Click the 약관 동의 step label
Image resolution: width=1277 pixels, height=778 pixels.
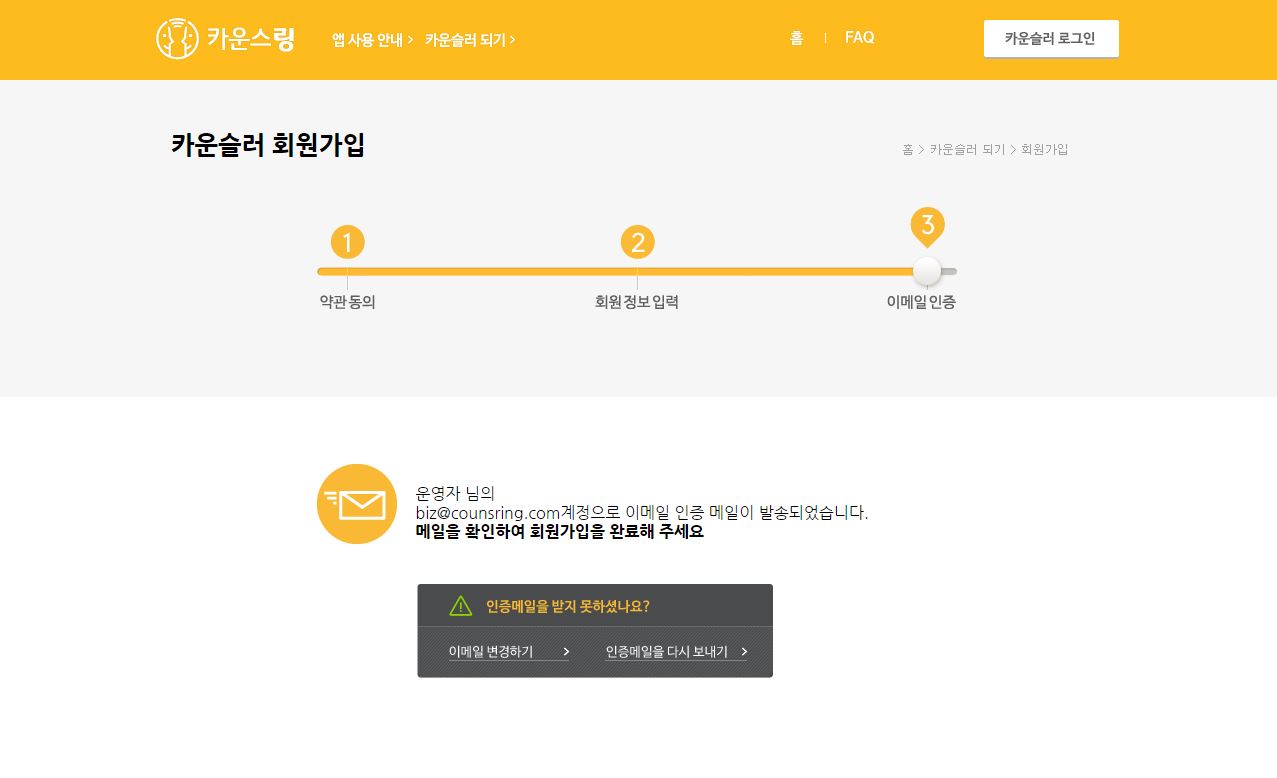tap(347, 302)
